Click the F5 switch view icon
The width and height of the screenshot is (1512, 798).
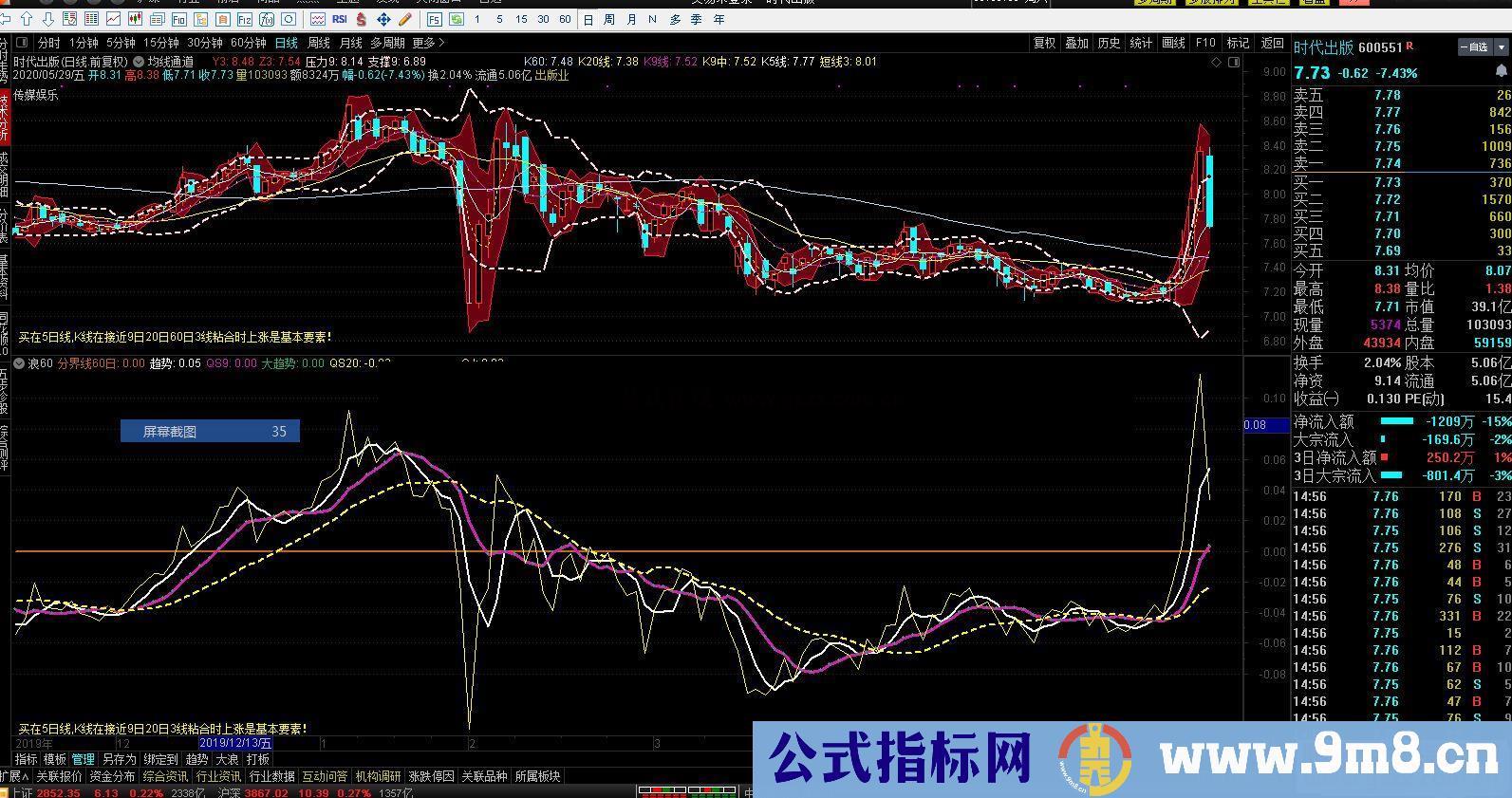pos(434,19)
